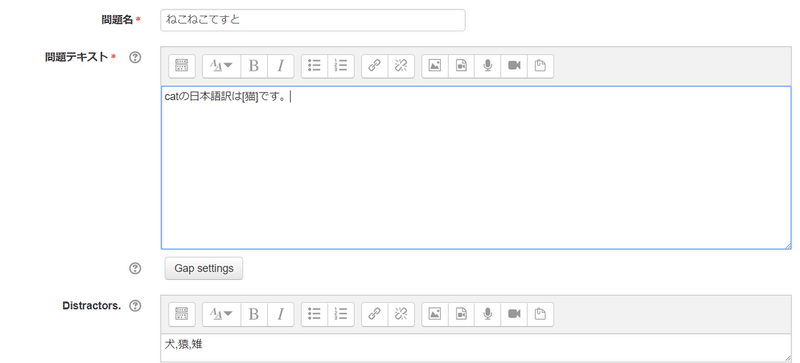Record video in 問題テキスト editor
Screen dimensions: 800x363
pos(514,66)
